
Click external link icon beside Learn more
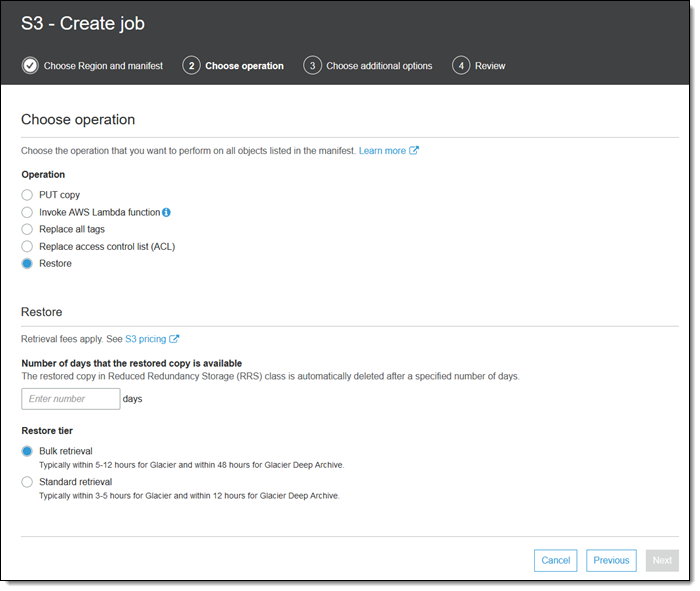tap(414, 151)
